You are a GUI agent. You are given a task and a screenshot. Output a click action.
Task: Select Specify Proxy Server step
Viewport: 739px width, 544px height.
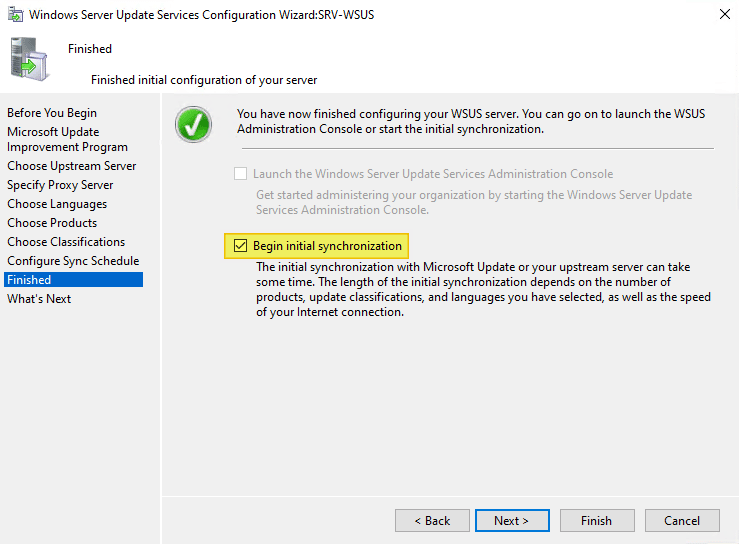click(60, 185)
